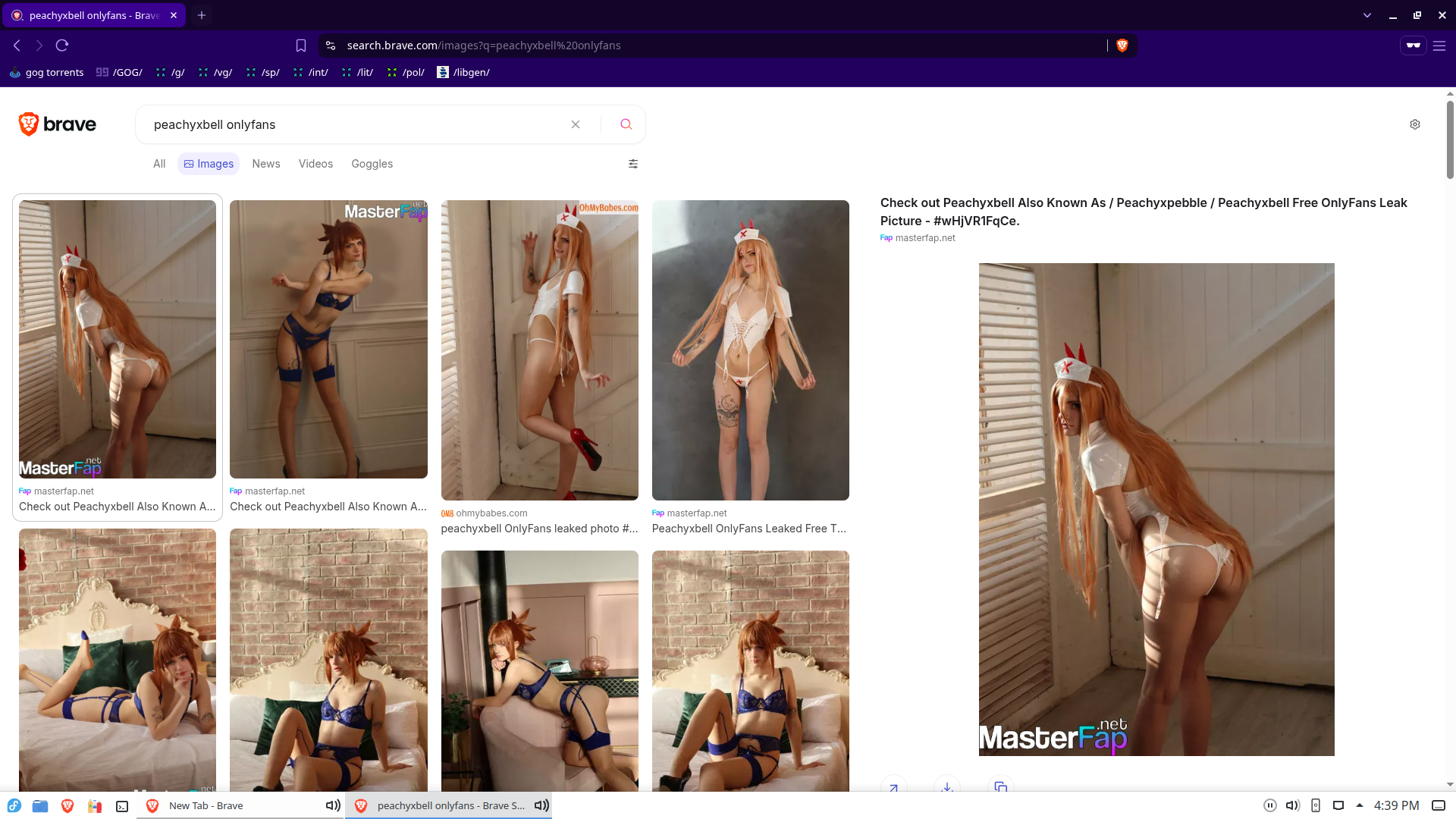Click the 4:39 PM clock
Viewport: 1456px width, 819px height.
click(1397, 805)
